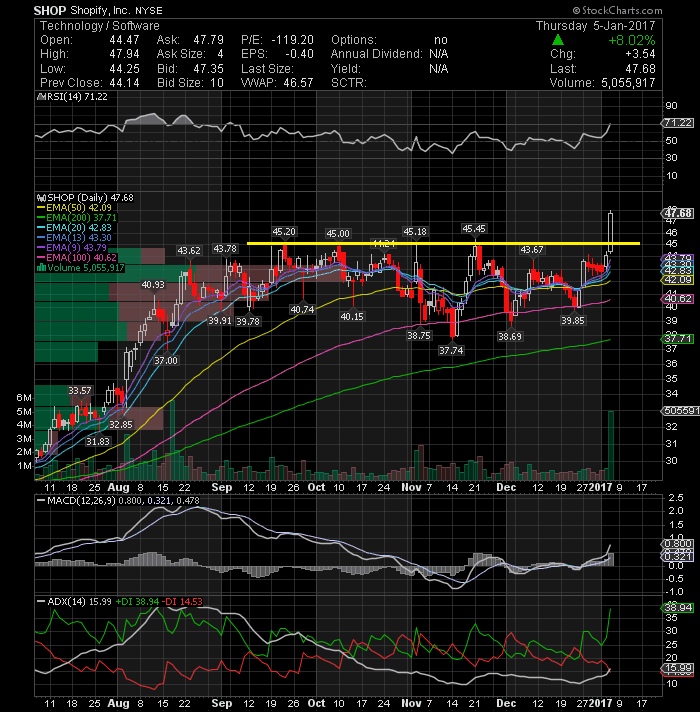Click the 40.62 EMA(100) tag on right axis

(677, 299)
